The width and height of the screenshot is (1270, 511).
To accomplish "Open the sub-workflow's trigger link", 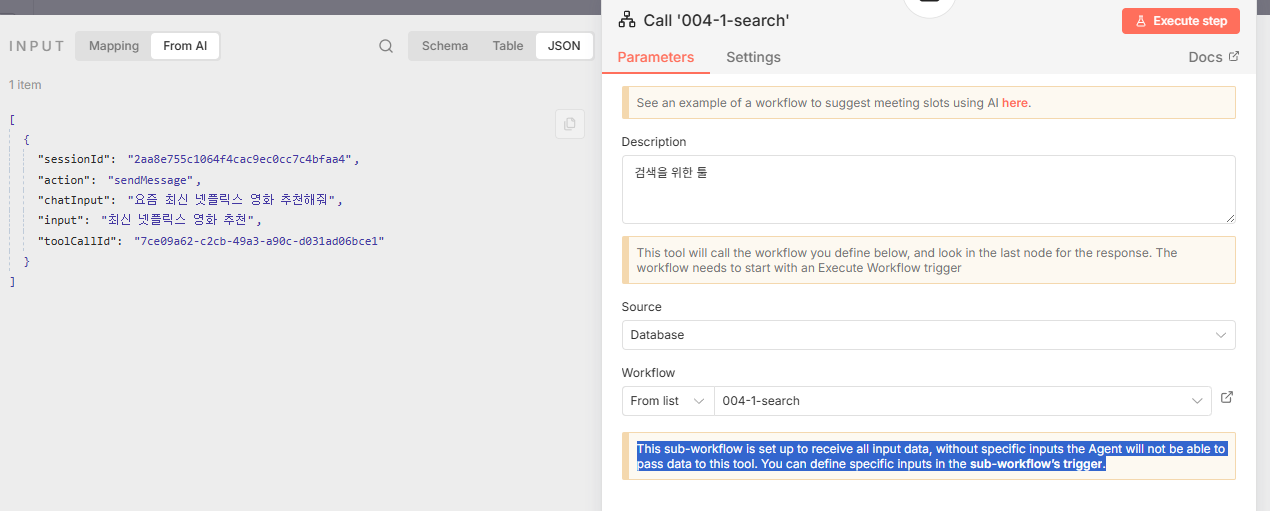I will (1036, 464).
